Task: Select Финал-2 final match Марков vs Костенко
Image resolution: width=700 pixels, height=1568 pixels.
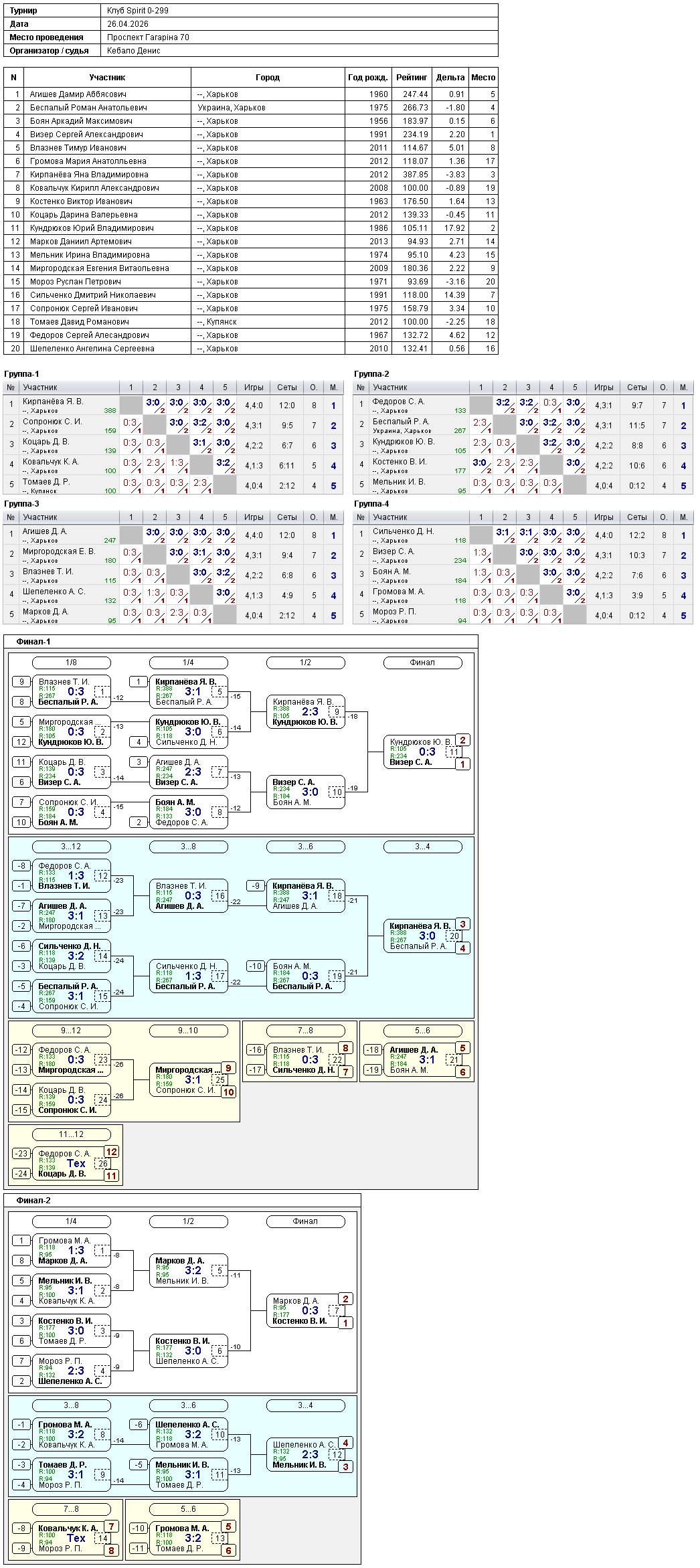Action: (x=306, y=1311)
